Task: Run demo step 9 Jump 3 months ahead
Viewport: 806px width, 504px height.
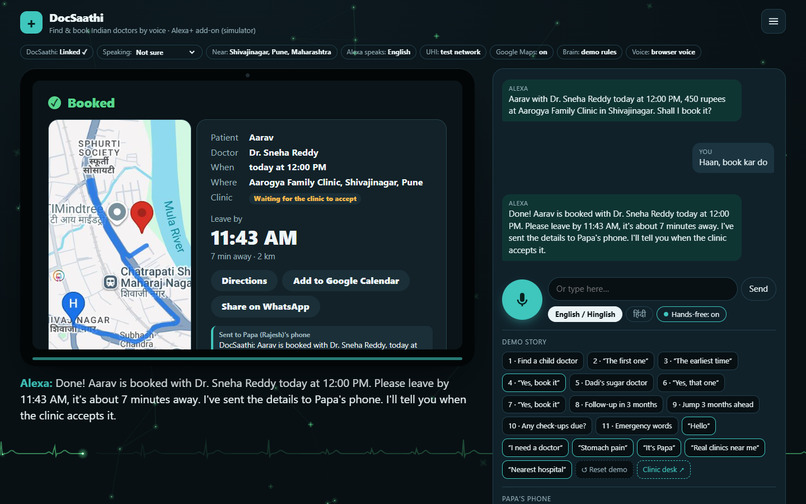Action: point(713,405)
